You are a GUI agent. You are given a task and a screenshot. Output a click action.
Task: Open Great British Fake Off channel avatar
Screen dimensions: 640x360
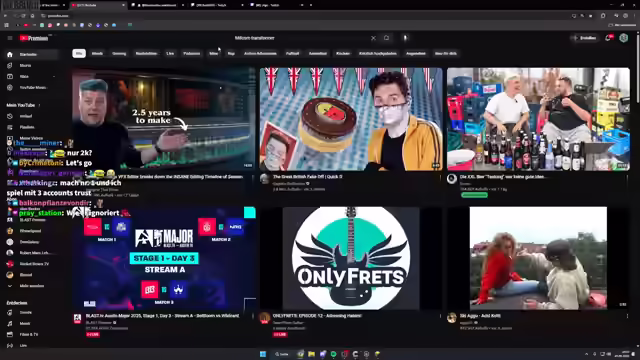[x=264, y=179]
